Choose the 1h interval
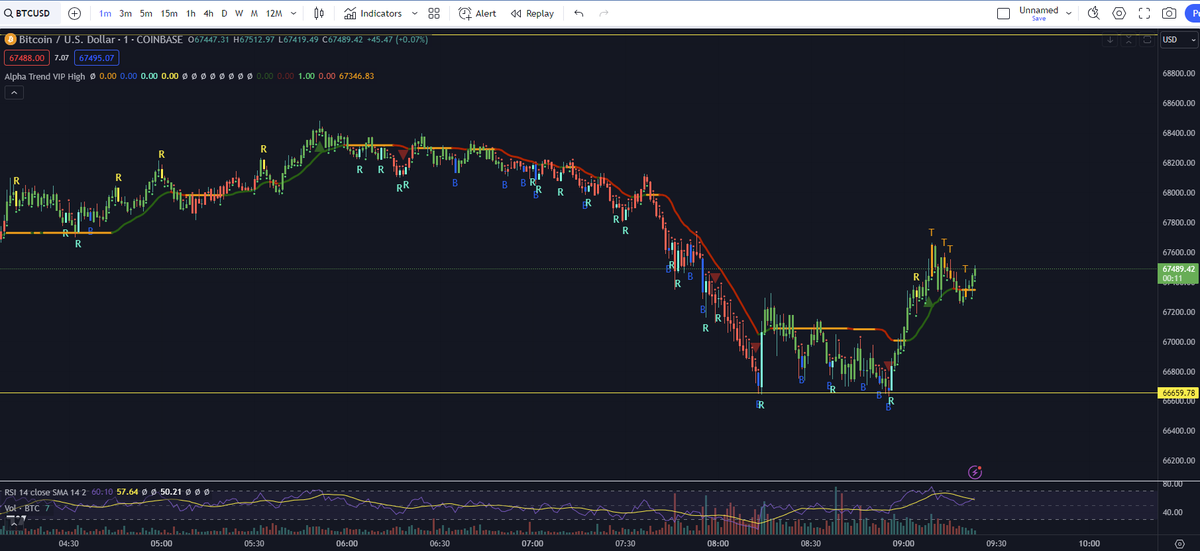 [x=190, y=14]
